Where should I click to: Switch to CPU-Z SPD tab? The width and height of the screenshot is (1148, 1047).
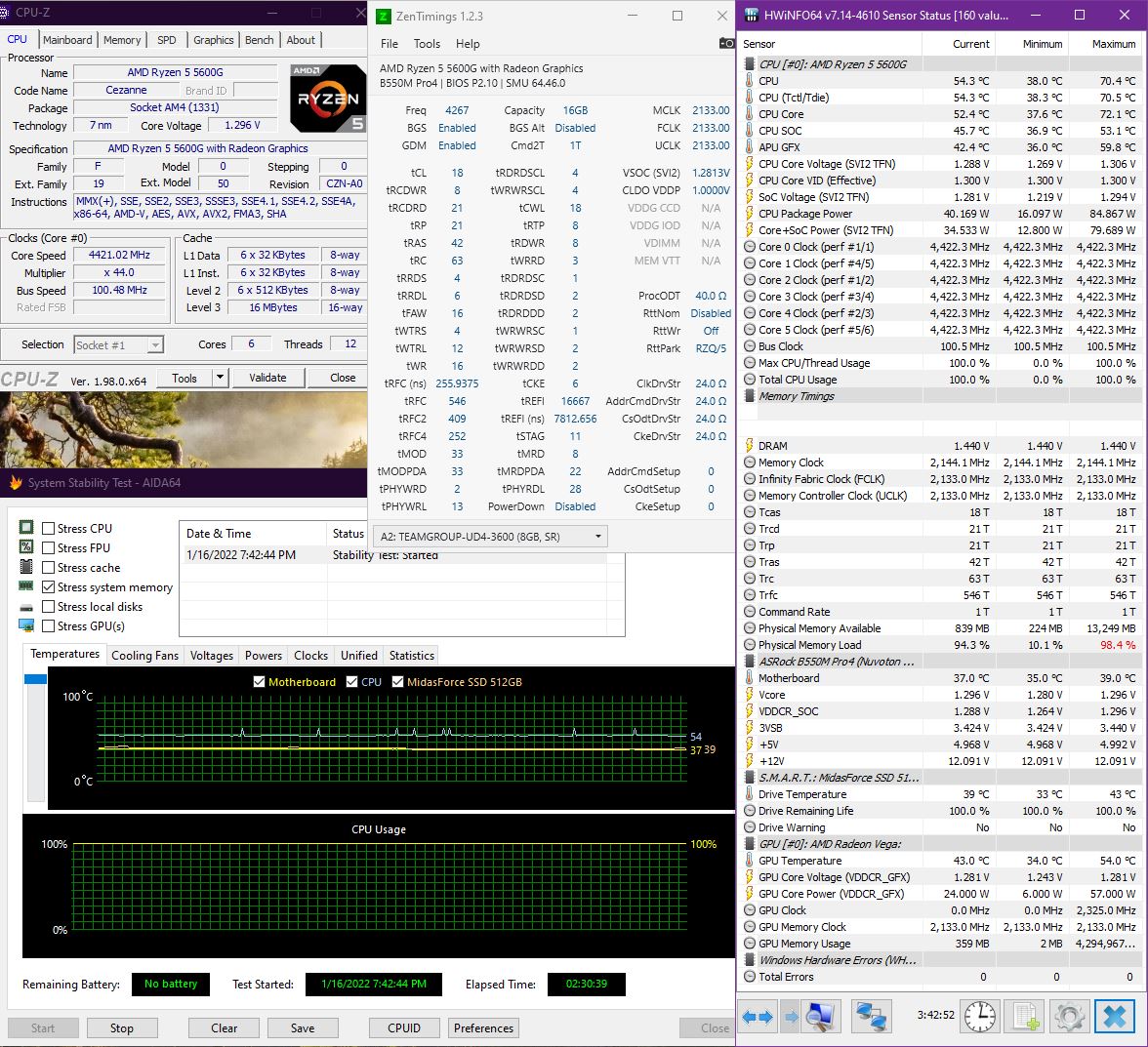(x=167, y=40)
